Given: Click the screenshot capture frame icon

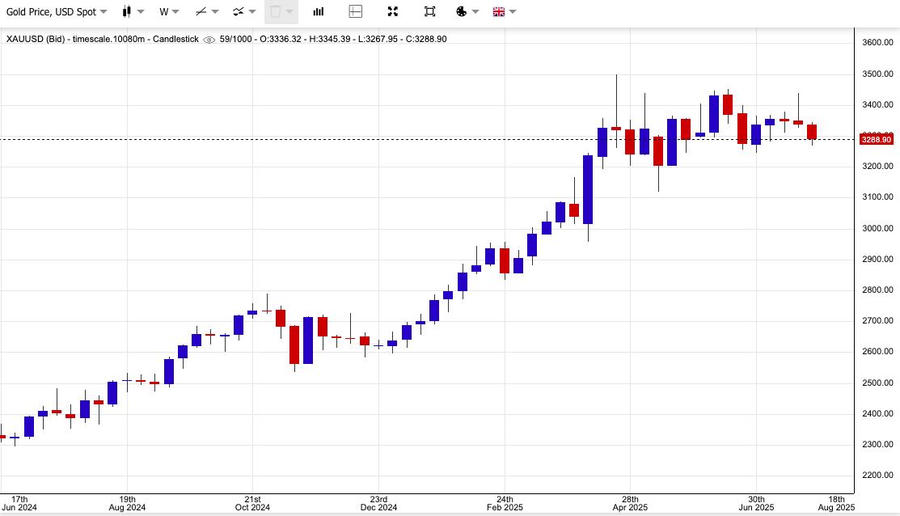Looking at the screenshot, I should pos(430,12).
